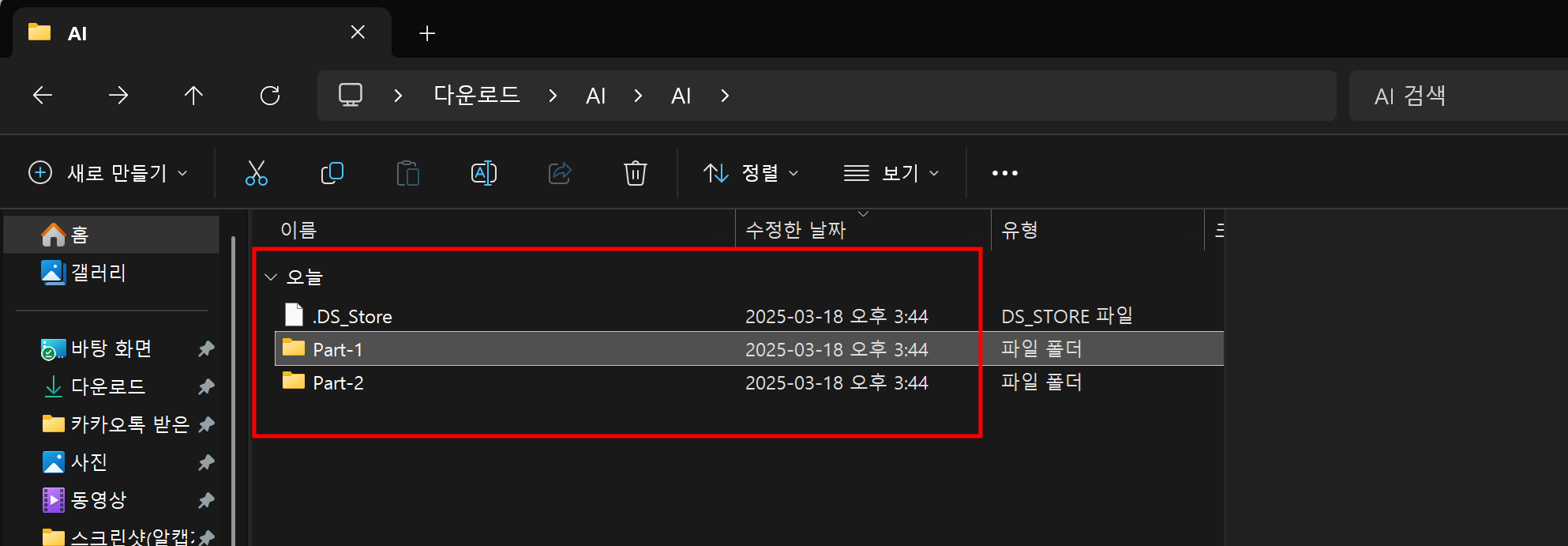This screenshot has width=1568, height=546.
Task: Click the Copy icon in toolbar
Action: 332,173
